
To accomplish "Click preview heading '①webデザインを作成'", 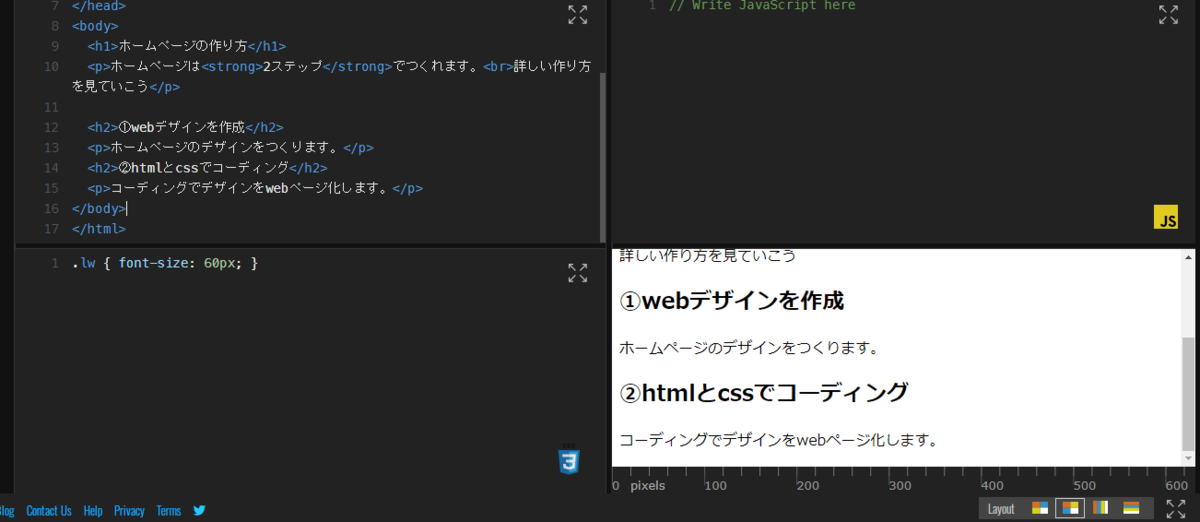I will tap(732, 300).
